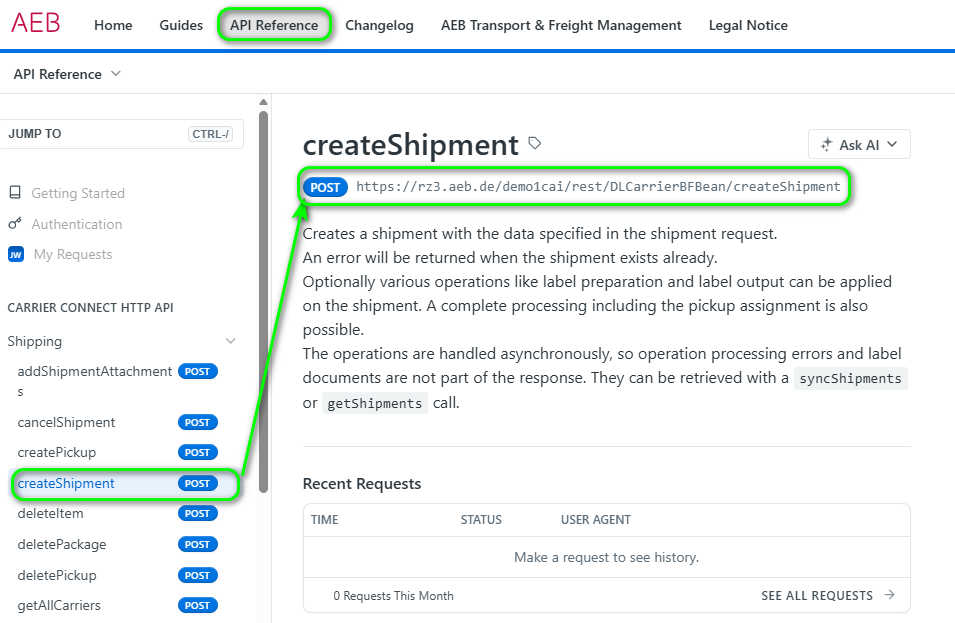955x623 pixels.
Task: Click the TIME column header
Action: (x=324, y=519)
